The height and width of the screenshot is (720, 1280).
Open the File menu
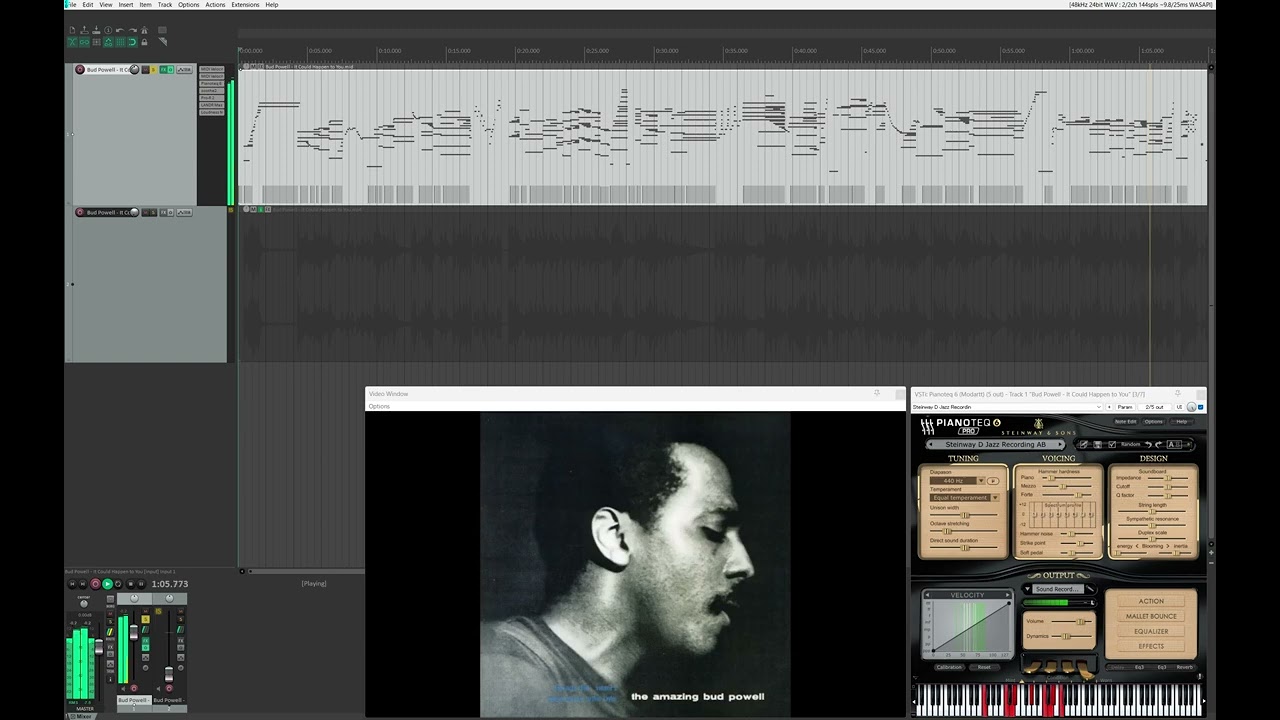[x=70, y=5]
